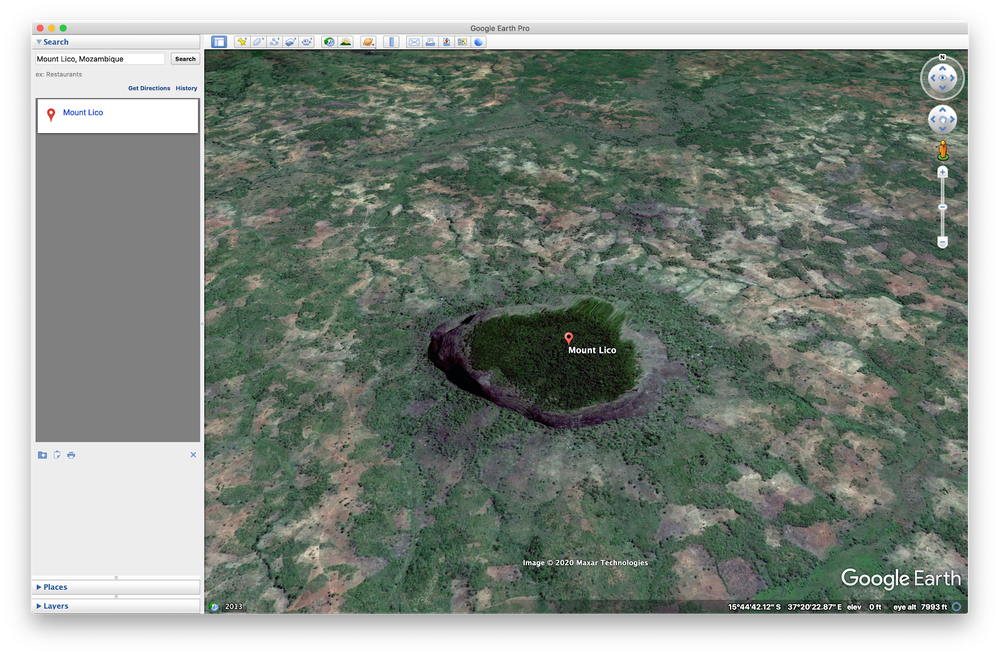The height and width of the screenshot is (656, 1000).
Task: Save image of the current view
Action: (x=446, y=42)
